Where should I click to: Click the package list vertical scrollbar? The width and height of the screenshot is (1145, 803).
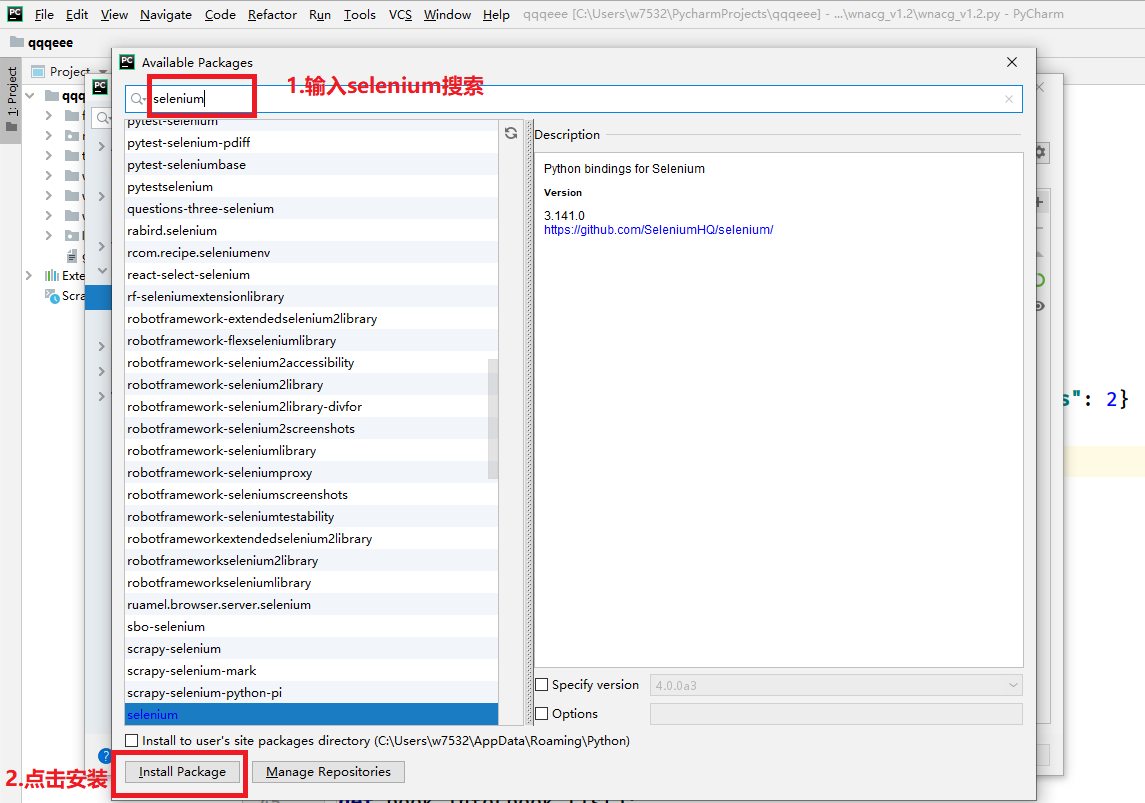pyautogui.click(x=493, y=419)
